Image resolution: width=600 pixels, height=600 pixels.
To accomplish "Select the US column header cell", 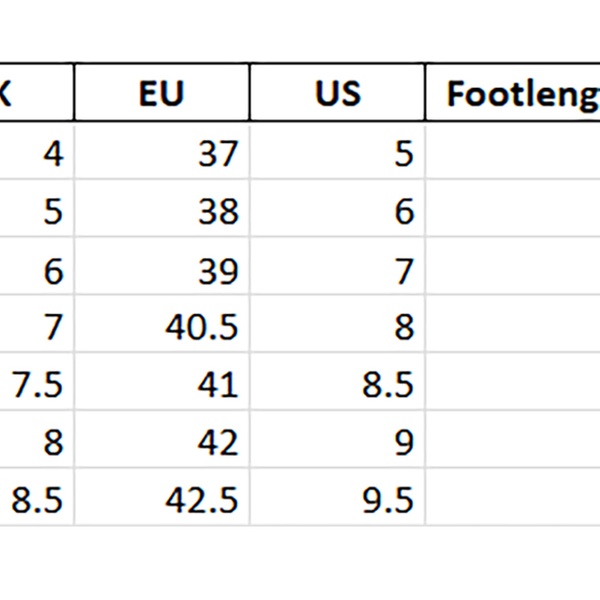I will coord(337,94).
